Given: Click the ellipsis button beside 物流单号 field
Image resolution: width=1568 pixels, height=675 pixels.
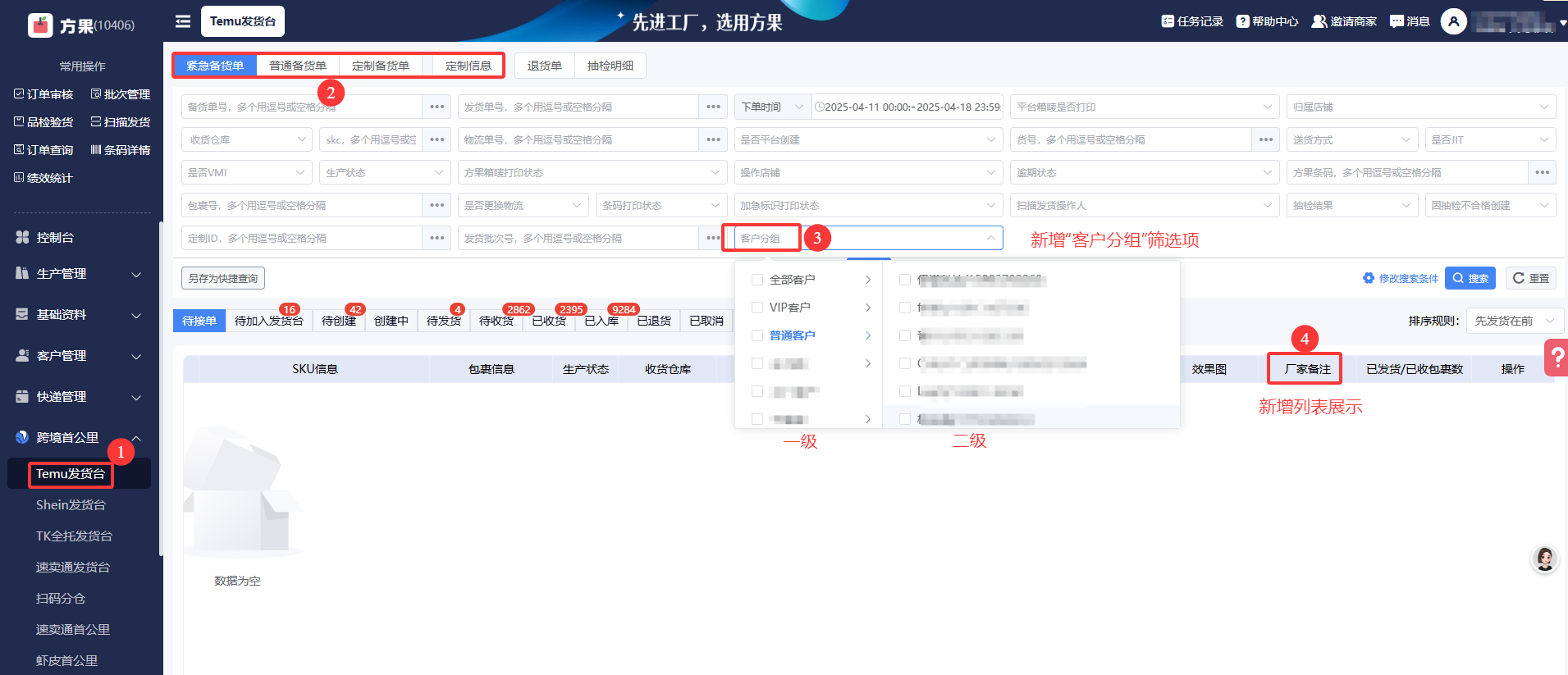Looking at the screenshot, I should [x=713, y=139].
